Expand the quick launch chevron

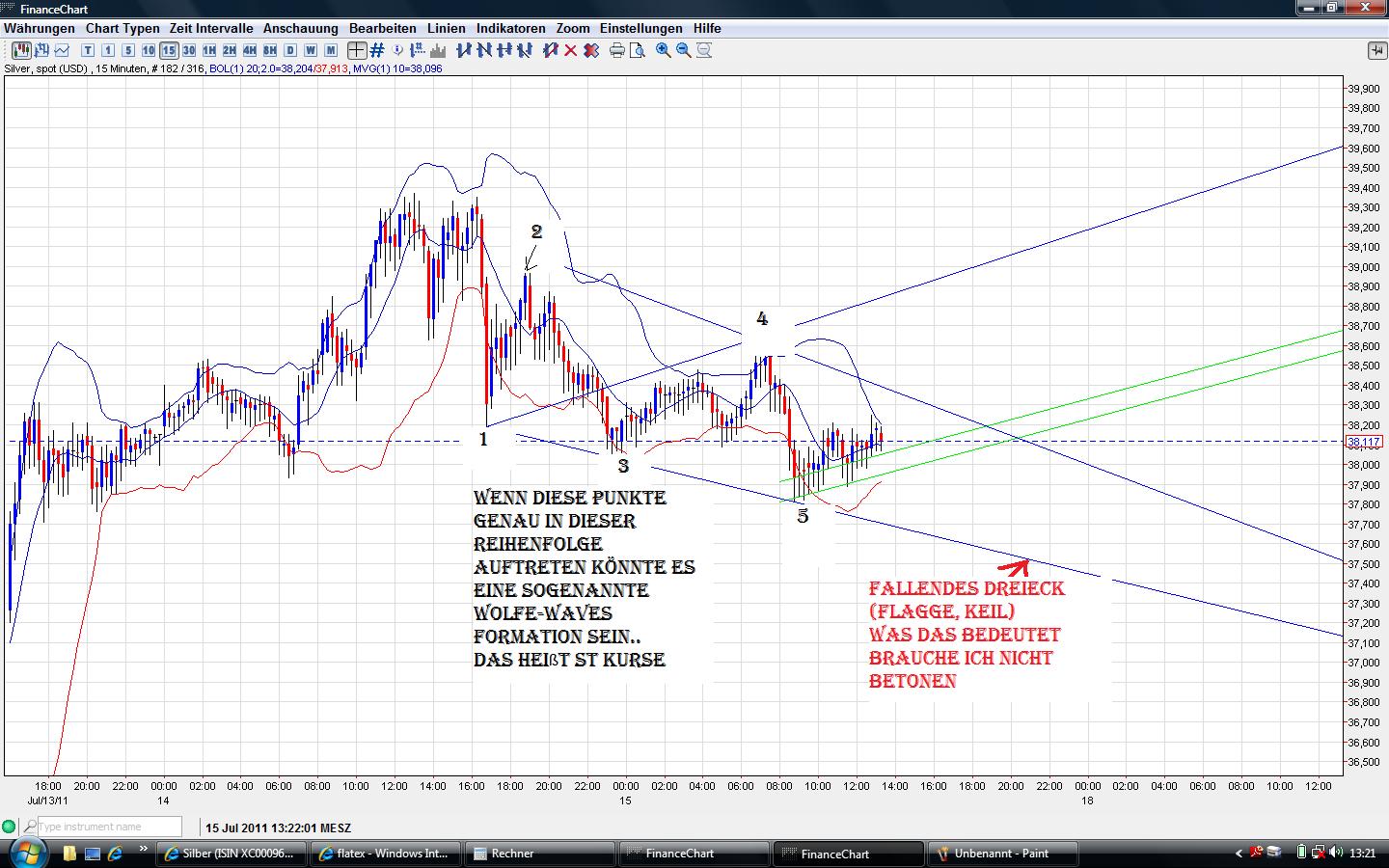click(144, 850)
